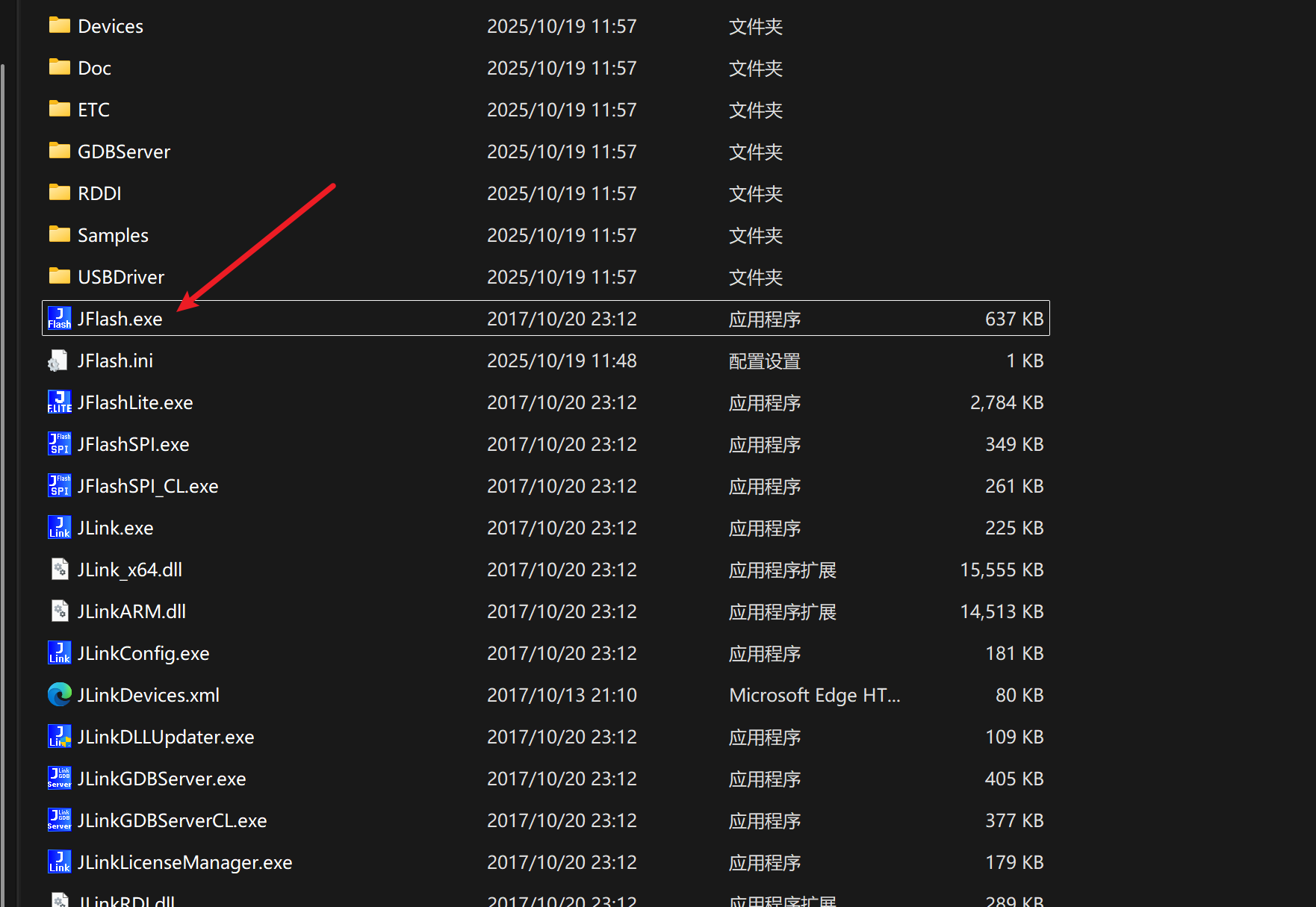This screenshot has height=907, width=1316.
Task: Click the JFlash.ini settings file icon
Action: tap(58, 361)
